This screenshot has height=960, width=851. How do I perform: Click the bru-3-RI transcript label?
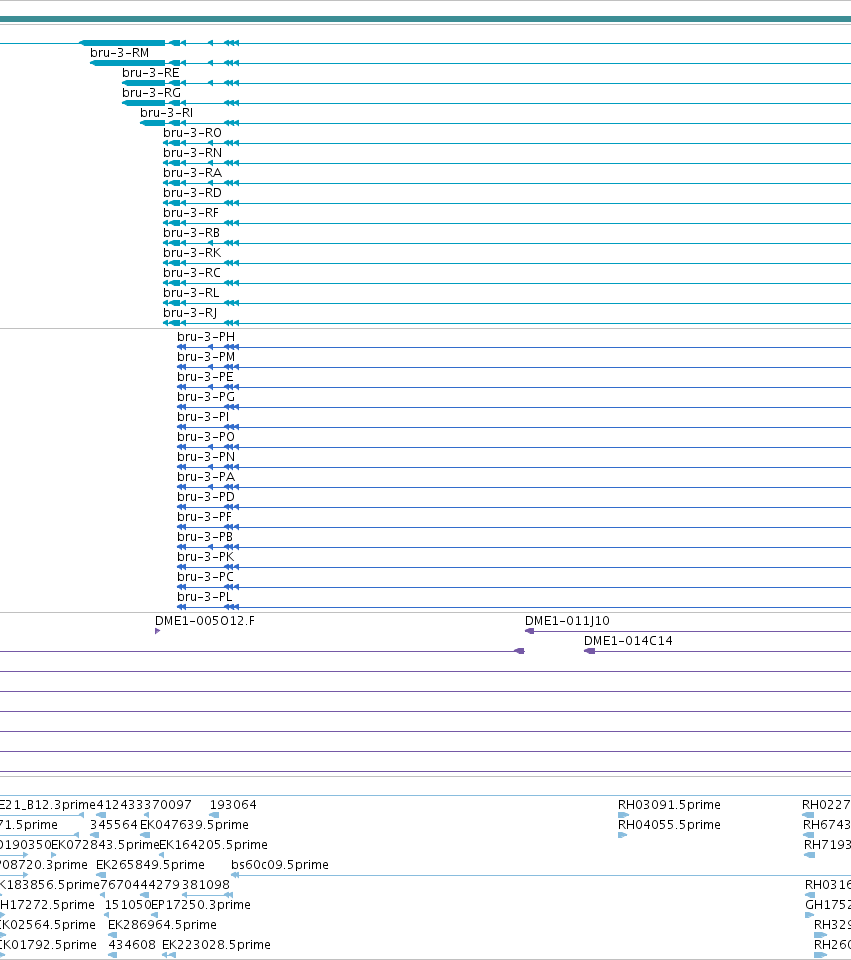(x=167, y=113)
